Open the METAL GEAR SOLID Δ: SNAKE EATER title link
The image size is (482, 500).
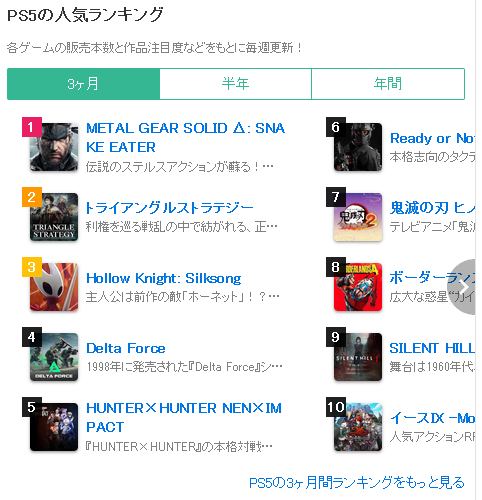tap(186, 138)
